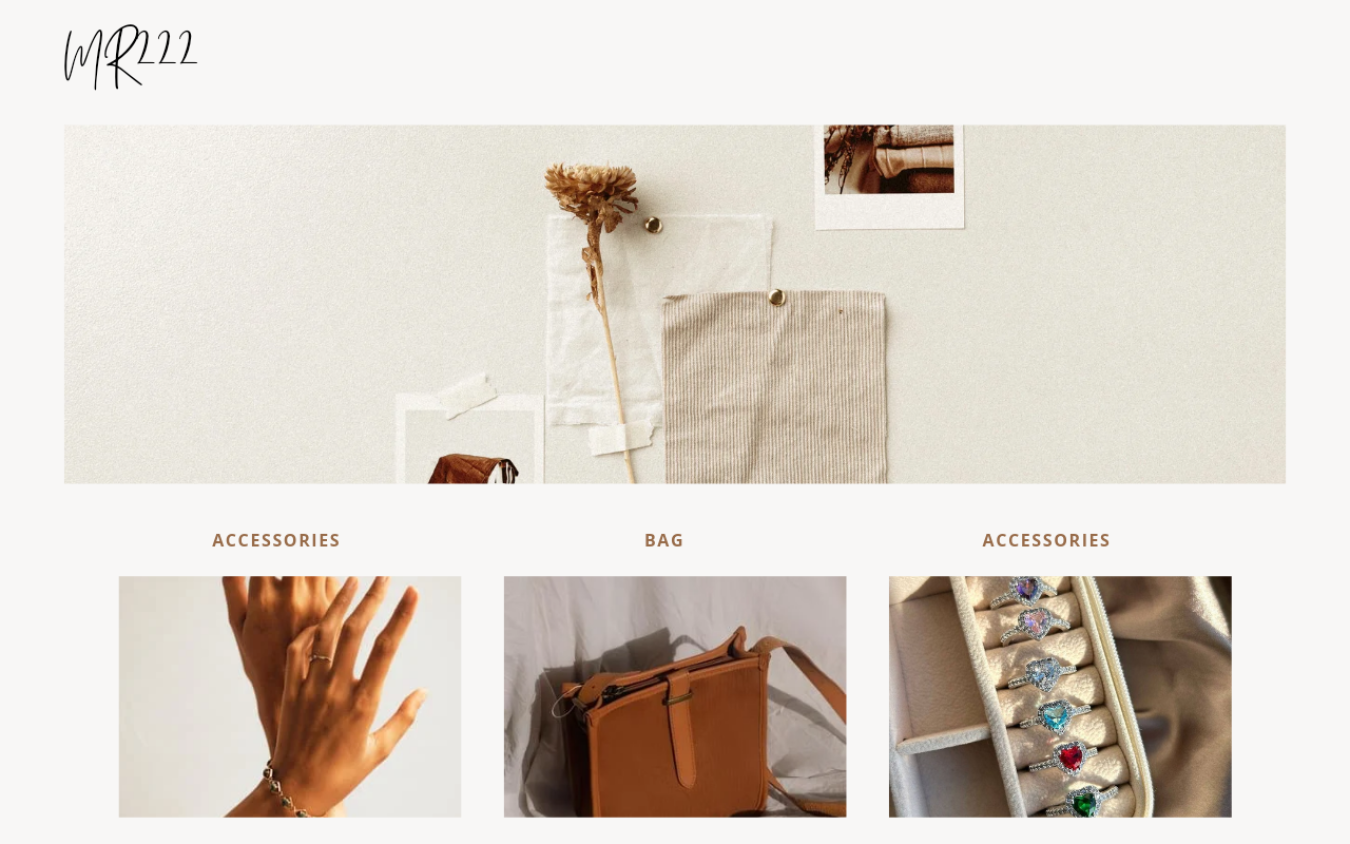
Task: Click the hero banner mood board image
Action: click(x=675, y=304)
